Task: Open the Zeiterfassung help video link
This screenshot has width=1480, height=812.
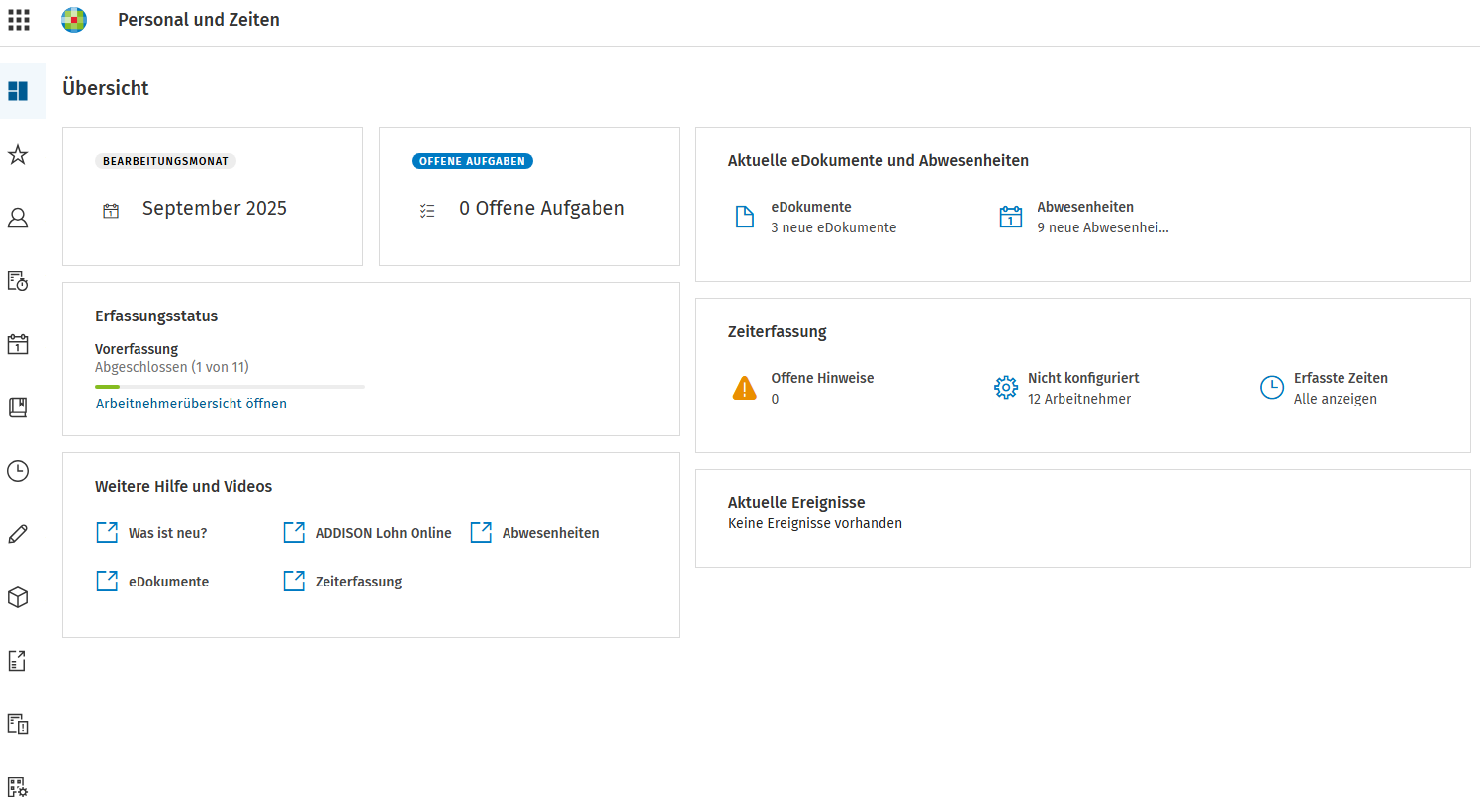Action: click(359, 582)
